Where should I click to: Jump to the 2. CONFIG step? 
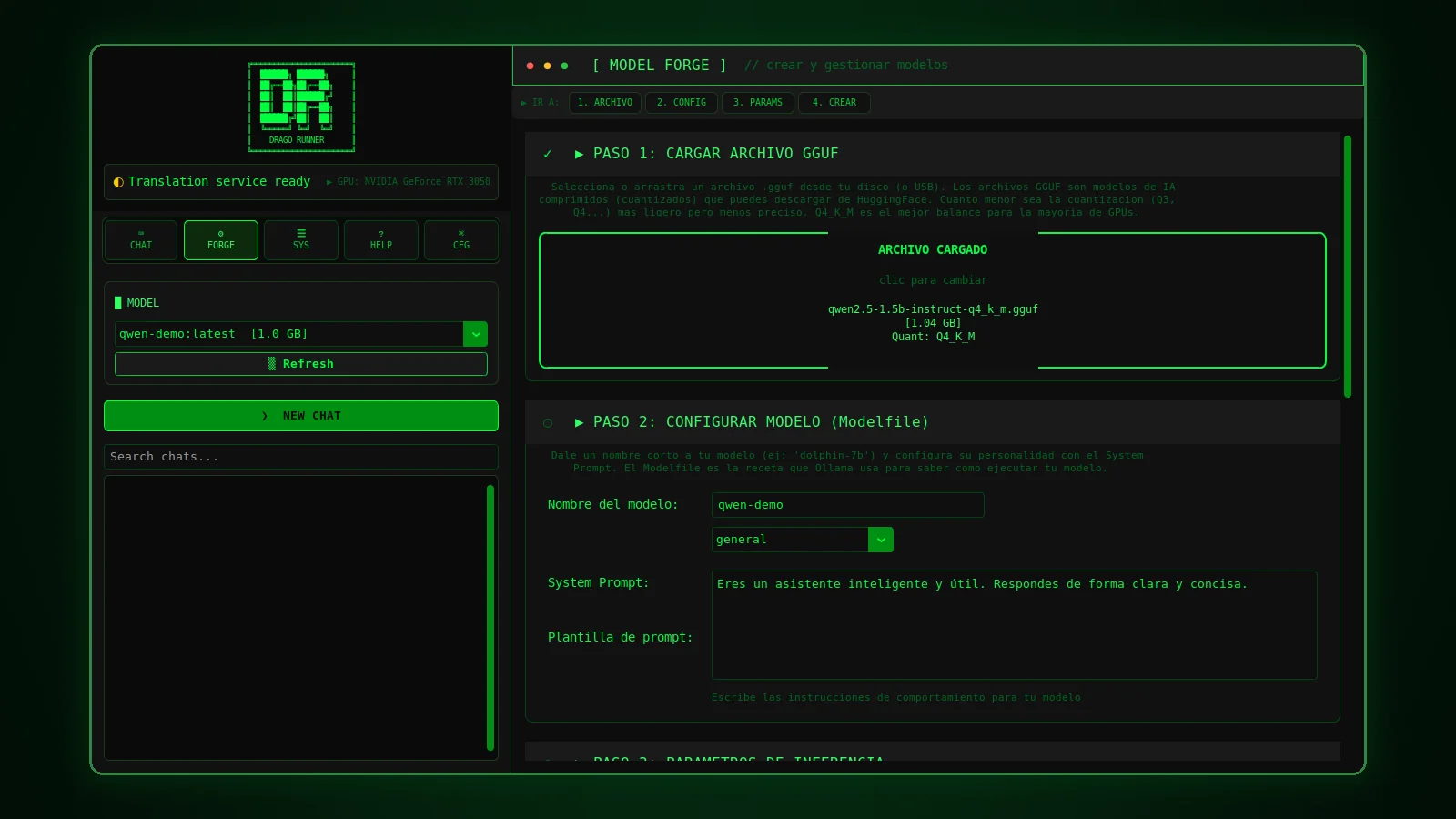pyautogui.click(x=682, y=103)
